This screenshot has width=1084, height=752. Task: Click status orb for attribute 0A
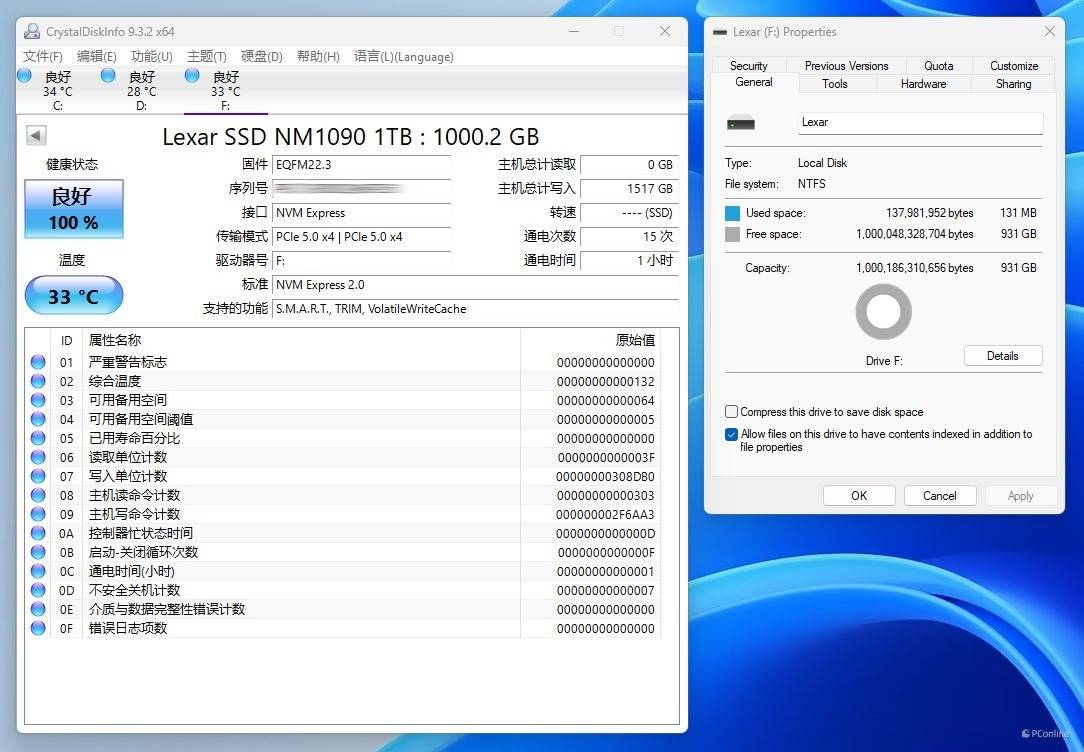tap(38, 533)
